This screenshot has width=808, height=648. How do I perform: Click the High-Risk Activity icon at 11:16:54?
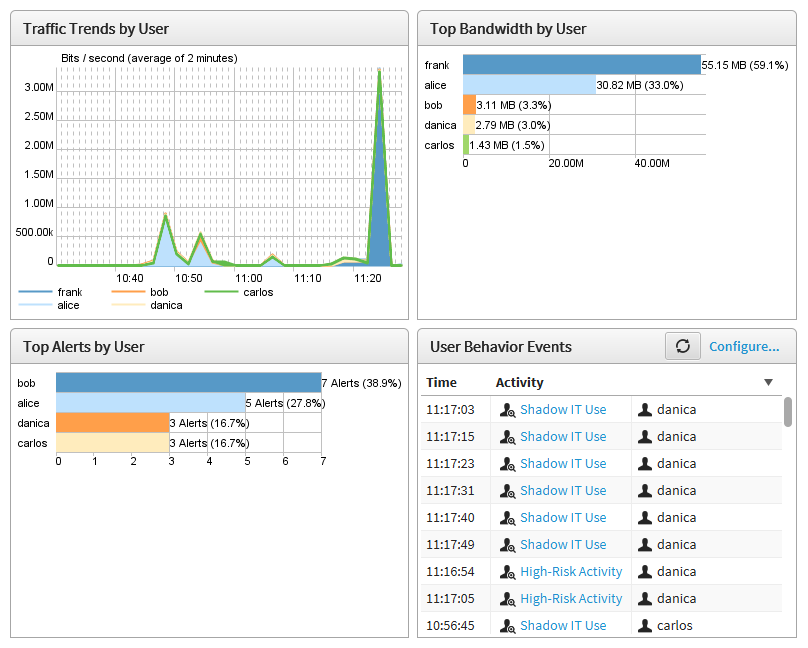505,571
